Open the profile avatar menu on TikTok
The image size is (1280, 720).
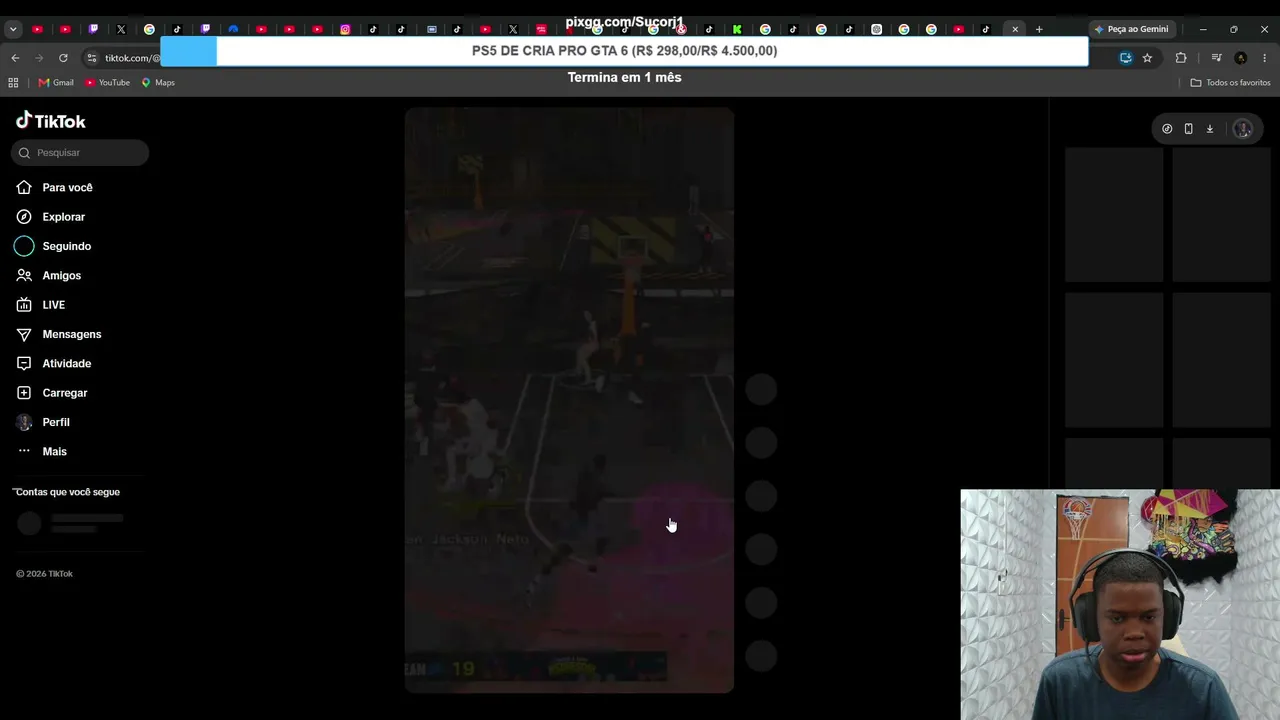pyautogui.click(x=1243, y=129)
